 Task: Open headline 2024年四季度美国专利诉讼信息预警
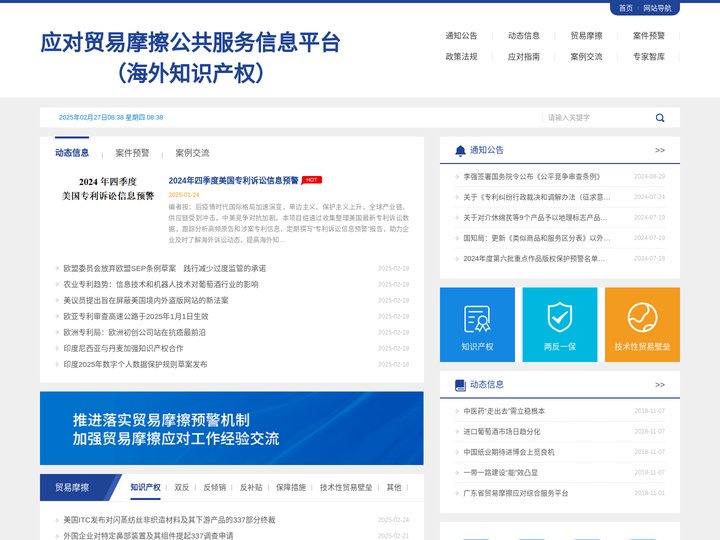click(233, 180)
